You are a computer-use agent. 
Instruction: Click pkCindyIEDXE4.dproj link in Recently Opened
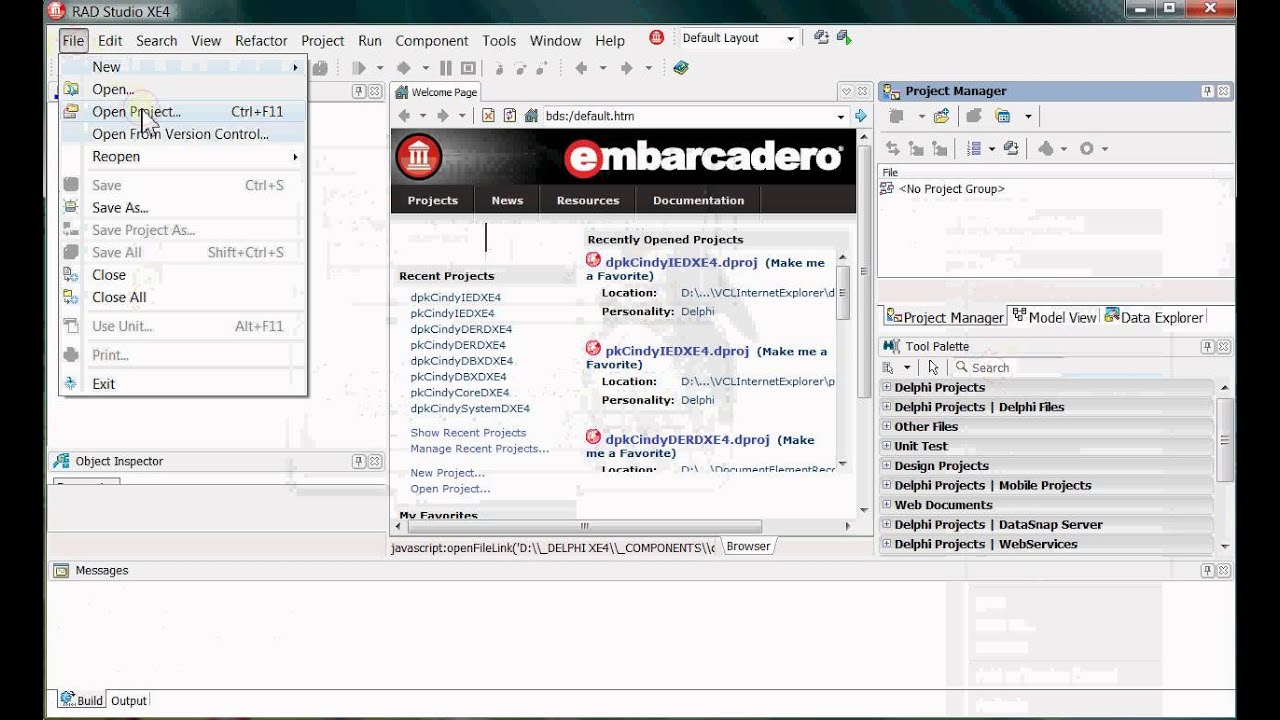click(x=677, y=351)
